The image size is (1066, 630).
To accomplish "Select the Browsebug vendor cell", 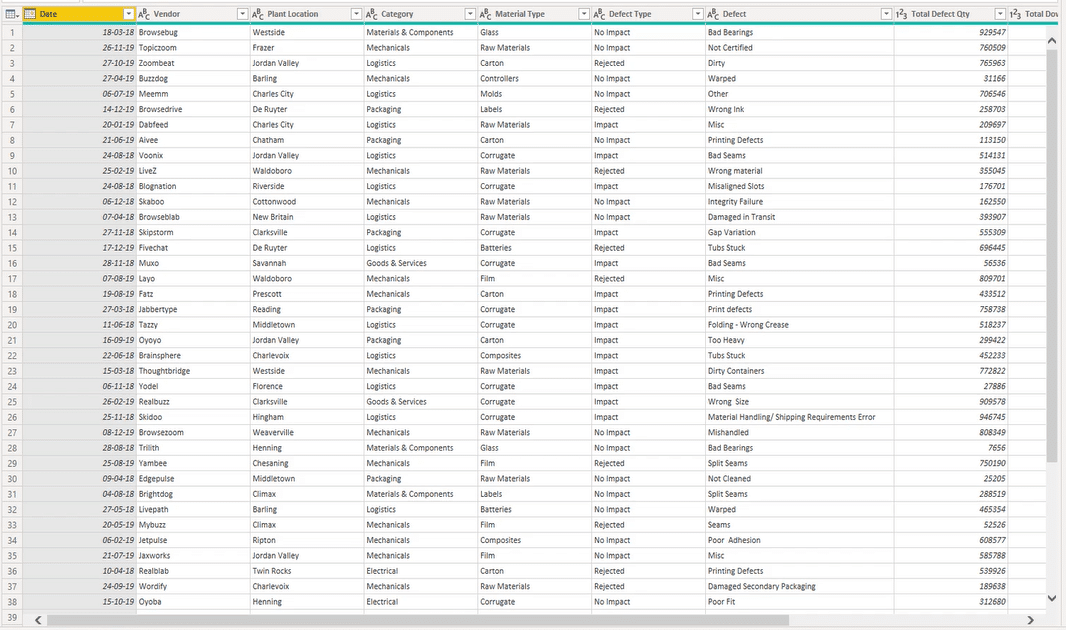I will (193, 32).
